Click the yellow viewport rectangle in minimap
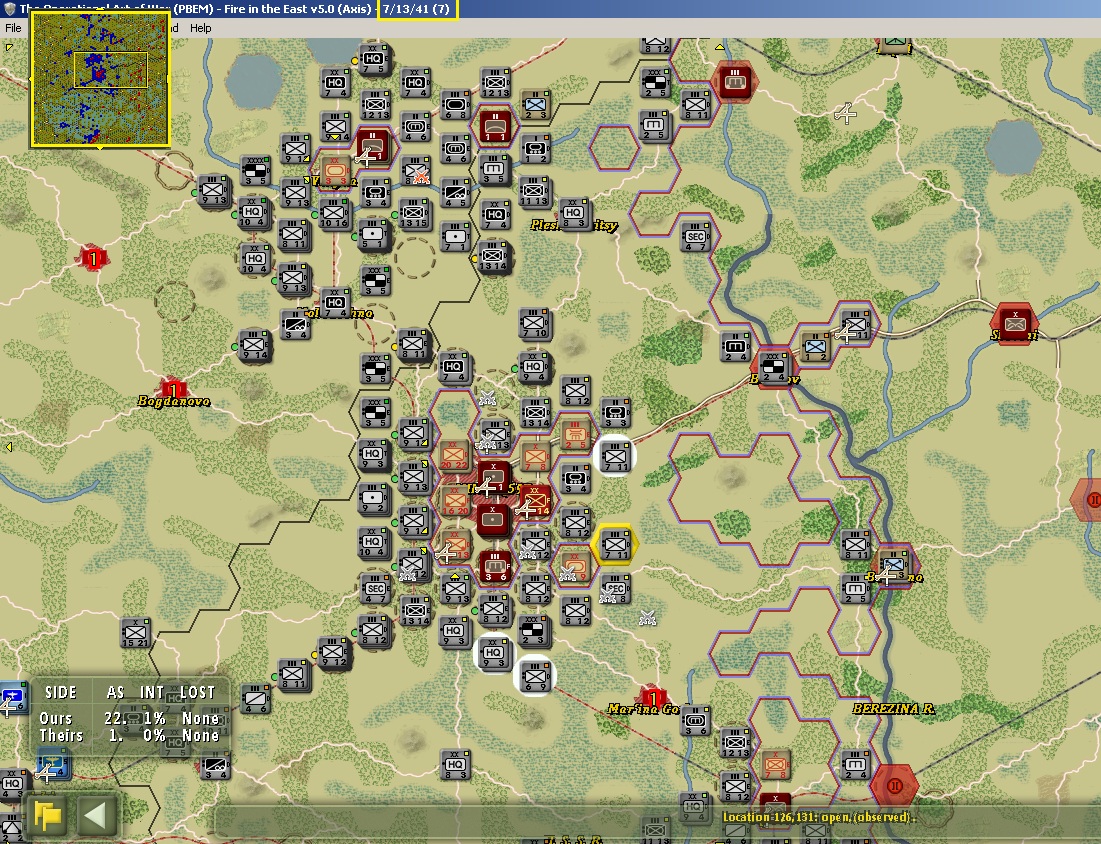This screenshot has height=844, width=1101. coord(111,70)
